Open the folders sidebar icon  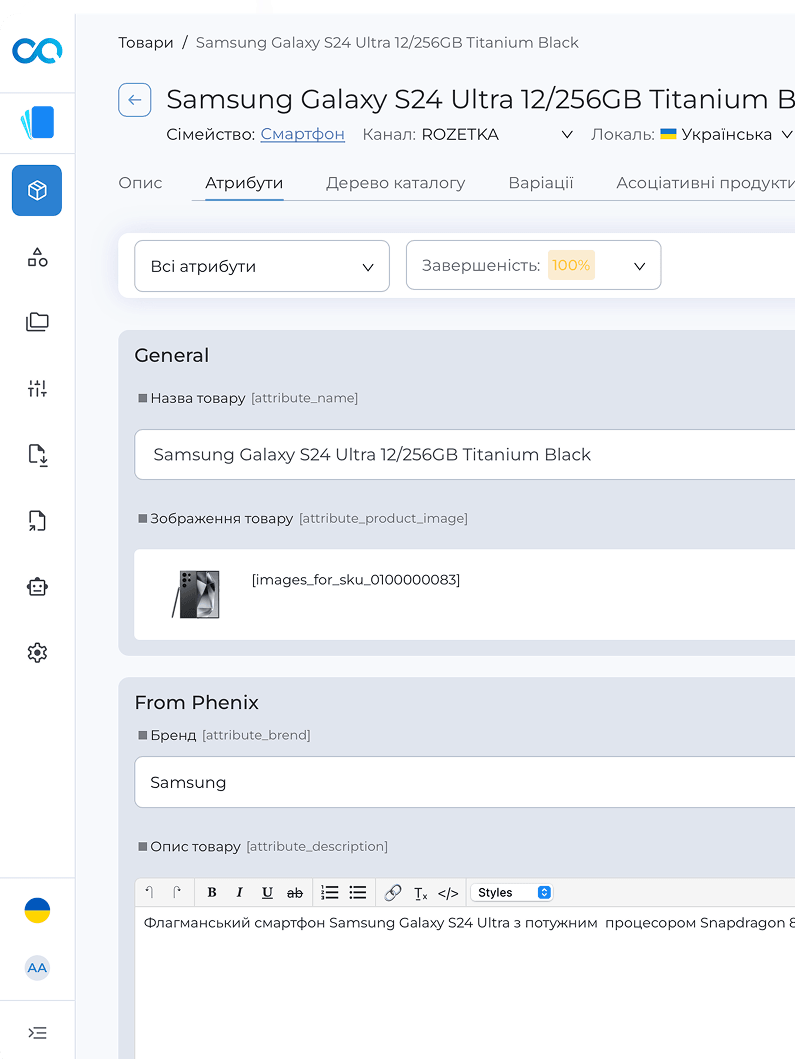[37, 322]
